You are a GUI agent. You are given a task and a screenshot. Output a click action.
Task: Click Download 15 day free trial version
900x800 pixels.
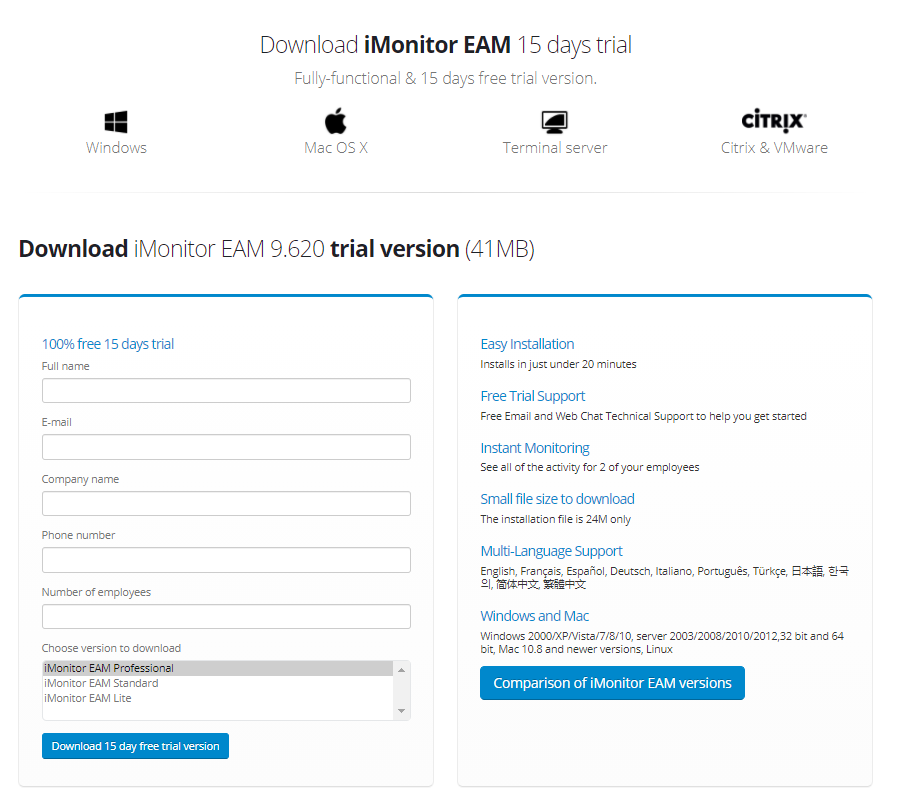pyautogui.click(x=135, y=746)
